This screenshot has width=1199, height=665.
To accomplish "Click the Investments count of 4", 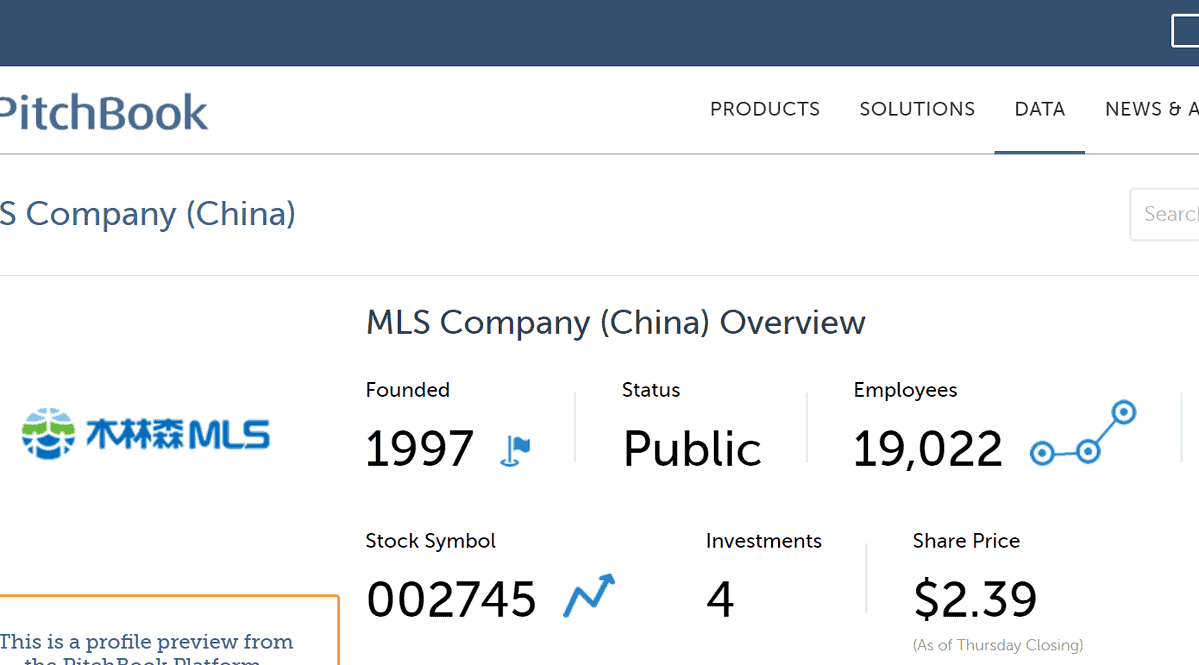I will pyautogui.click(x=720, y=600).
